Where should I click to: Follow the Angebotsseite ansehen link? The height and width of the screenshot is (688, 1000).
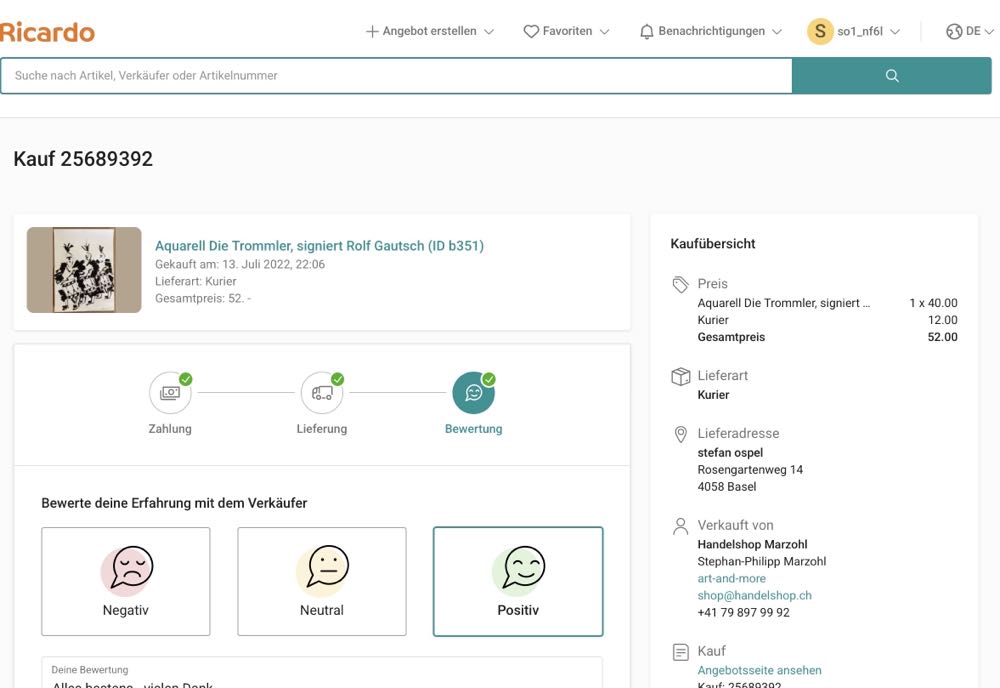coord(759,670)
